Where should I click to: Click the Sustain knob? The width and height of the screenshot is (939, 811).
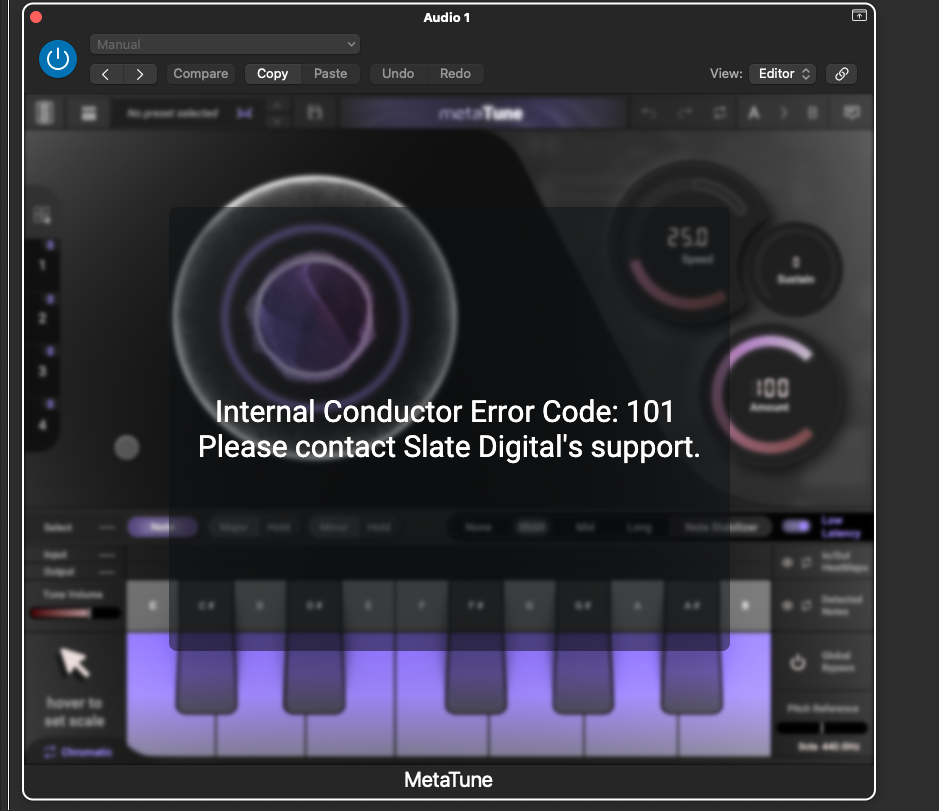pos(795,270)
